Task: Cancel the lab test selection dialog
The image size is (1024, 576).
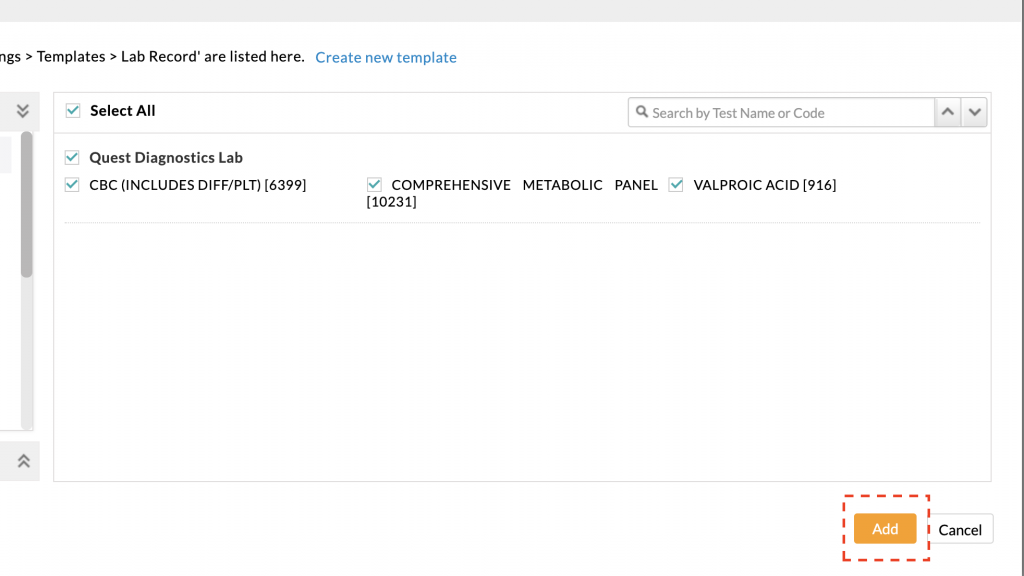Action: [x=960, y=530]
